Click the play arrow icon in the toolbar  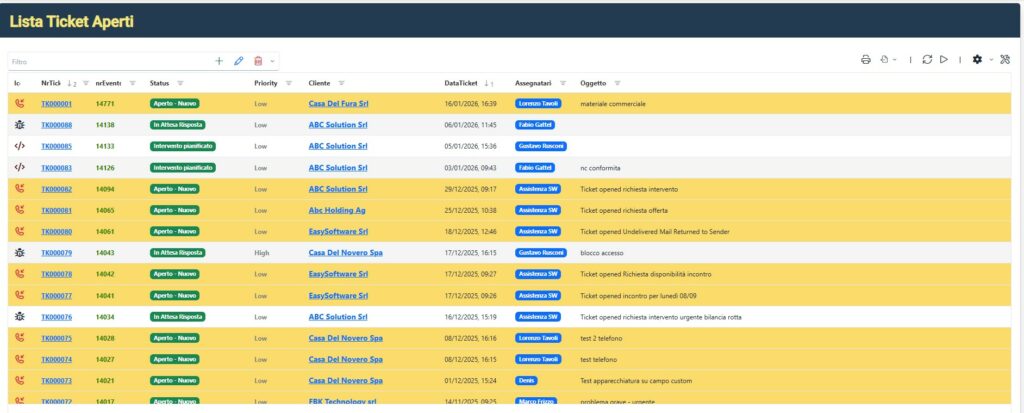click(943, 60)
